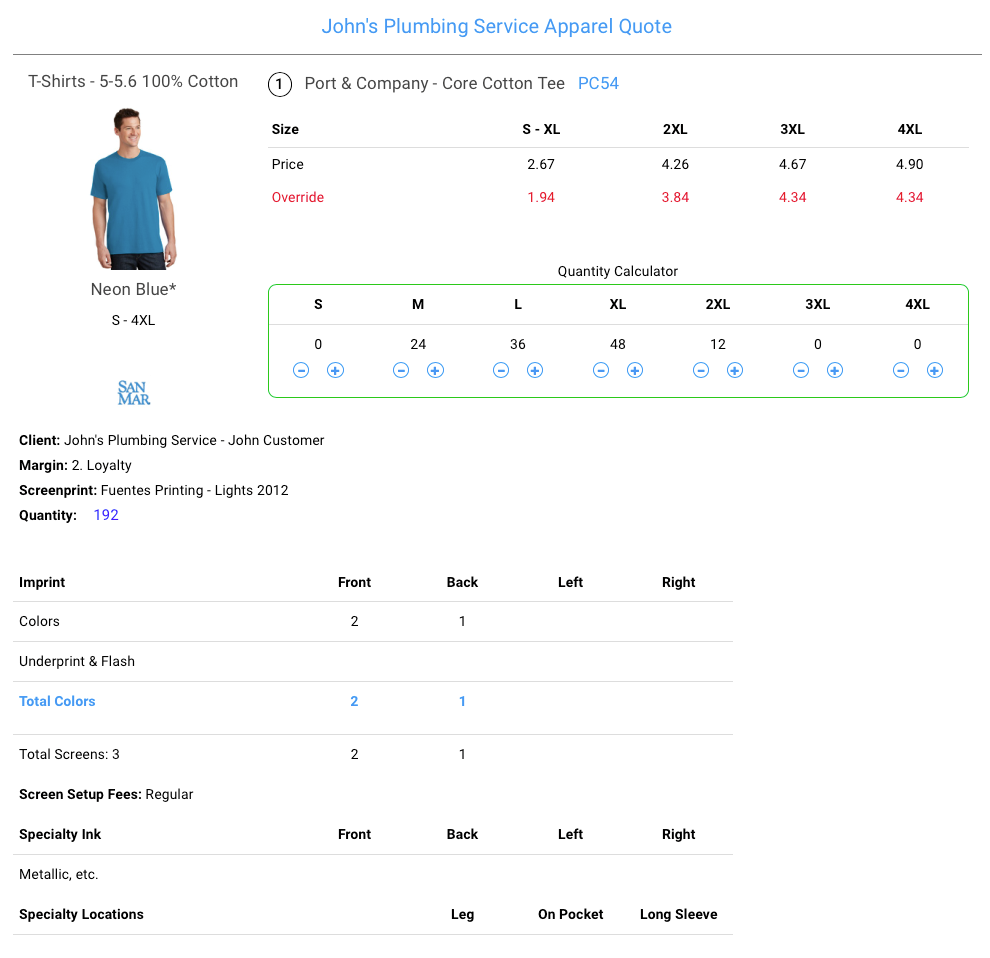Reduce XL quantity using the minus icon

point(601,370)
